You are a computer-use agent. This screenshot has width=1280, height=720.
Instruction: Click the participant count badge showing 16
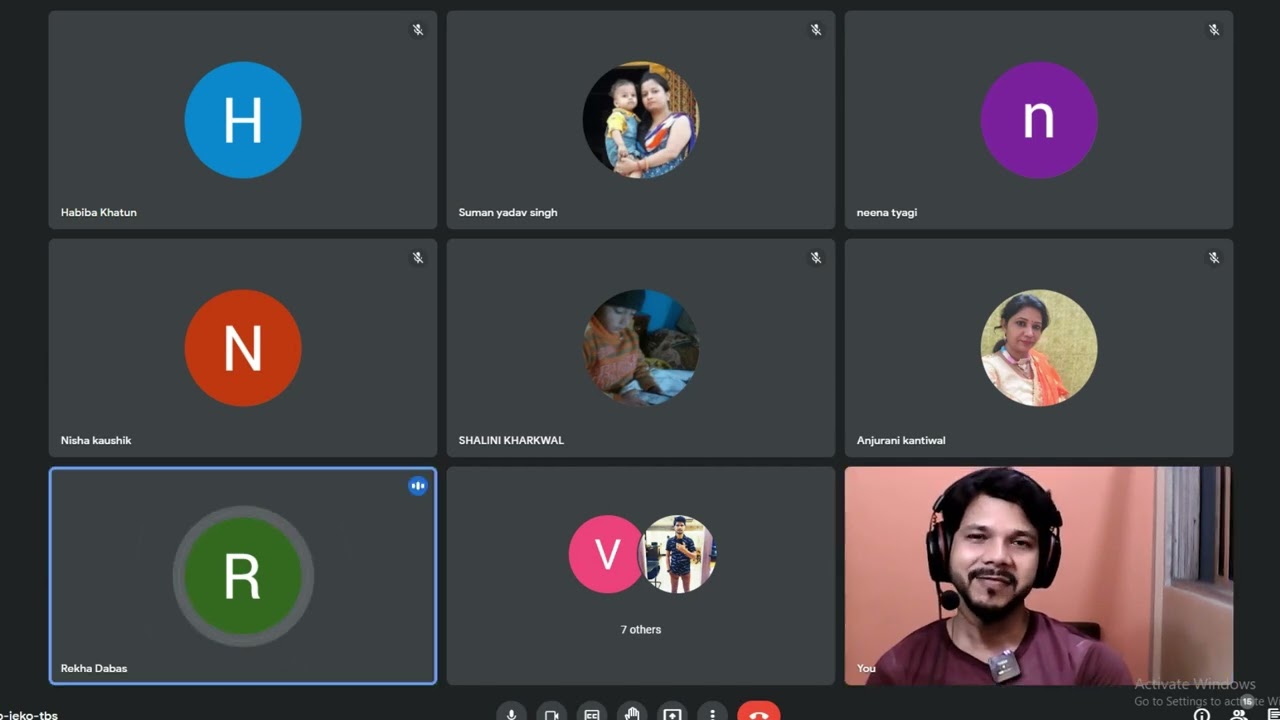pyautogui.click(x=1247, y=702)
